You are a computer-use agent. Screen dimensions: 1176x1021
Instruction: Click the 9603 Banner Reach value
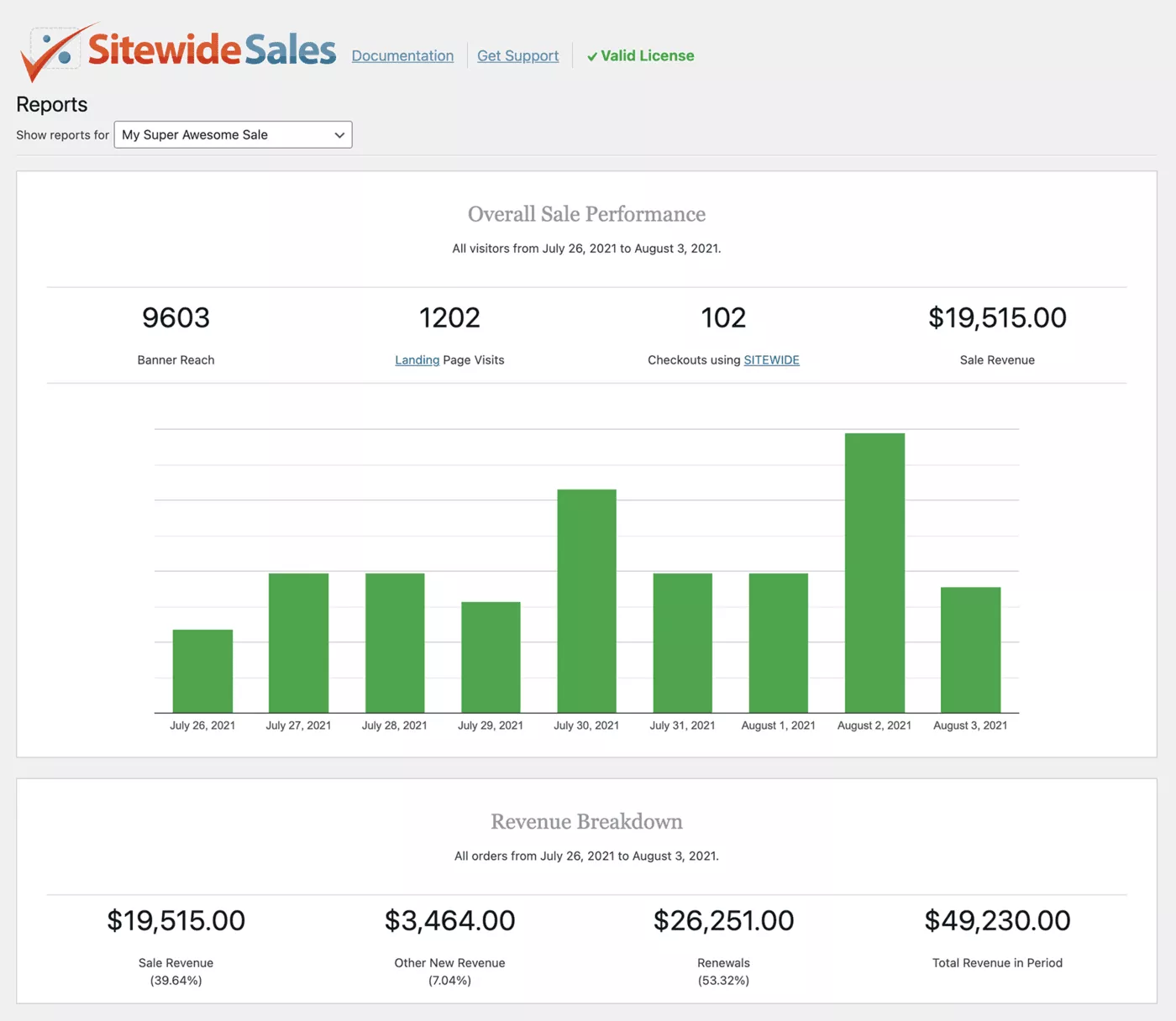pos(176,317)
